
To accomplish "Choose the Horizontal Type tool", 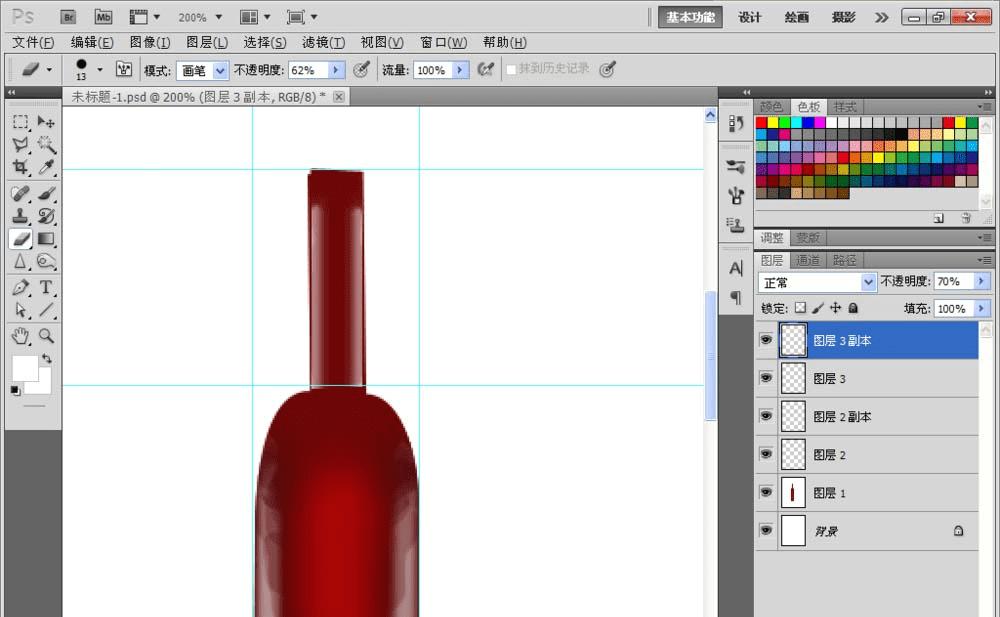I will coord(46,288).
